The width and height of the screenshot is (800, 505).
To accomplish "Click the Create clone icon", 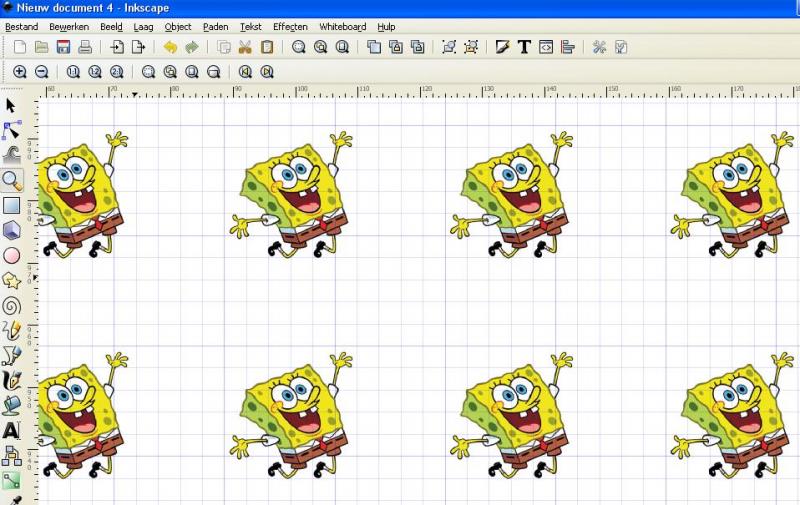I will 396,47.
